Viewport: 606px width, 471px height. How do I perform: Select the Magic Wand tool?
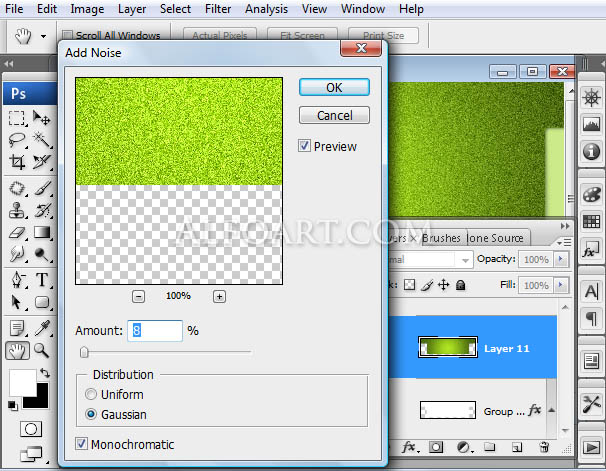click(41, 140)
